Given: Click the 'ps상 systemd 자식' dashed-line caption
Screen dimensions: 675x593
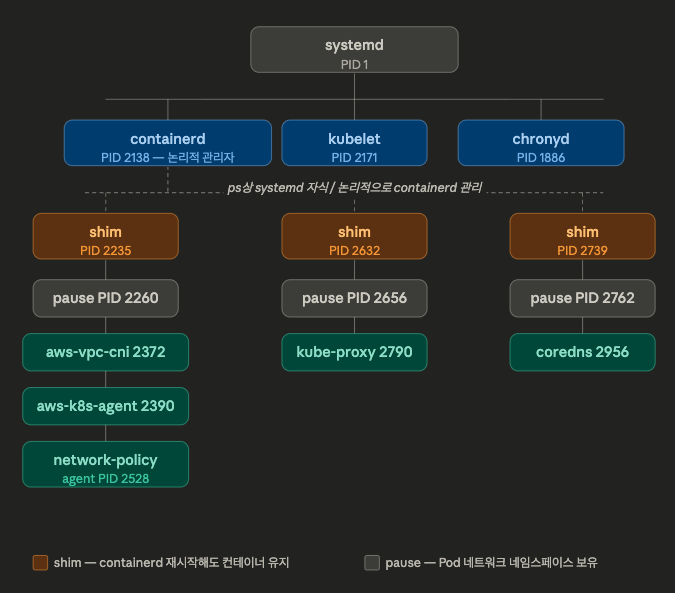Looking at the screenshot, I should (x=354, y=188).
